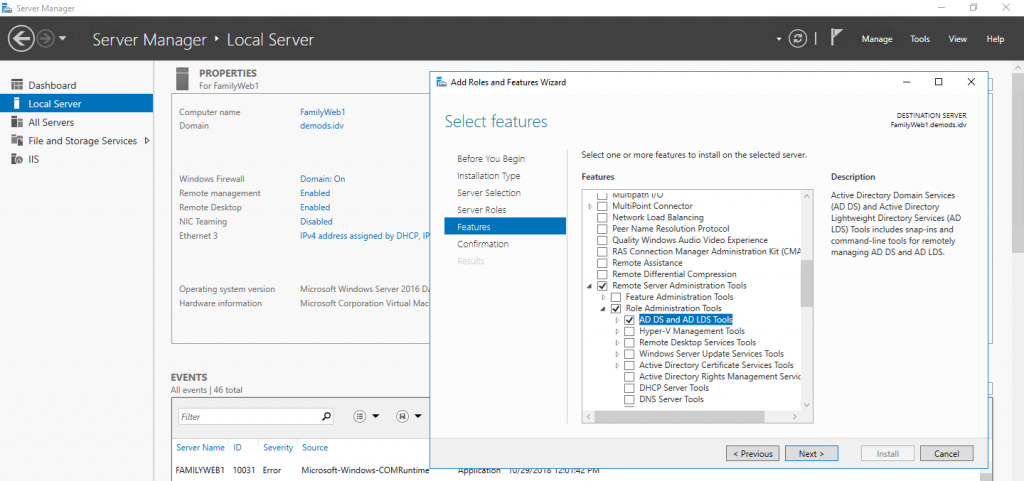This screenshot has height=481, width=1024.
Task: Click the Previous button in the wizard
Action: coord(752,454)
